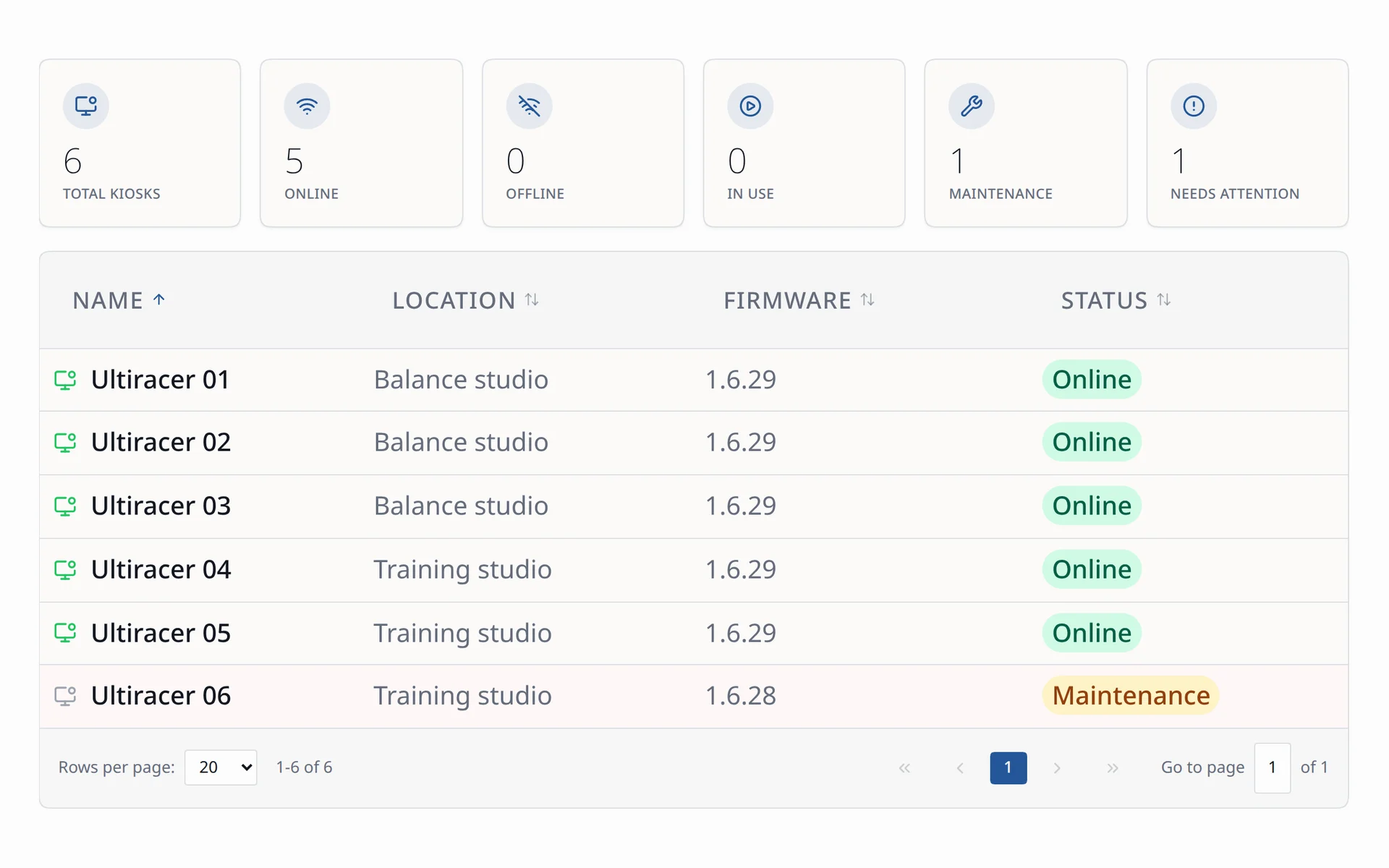Click the Status column sort arrows
1389x868 pixels.
click(x=1164, y=299)
